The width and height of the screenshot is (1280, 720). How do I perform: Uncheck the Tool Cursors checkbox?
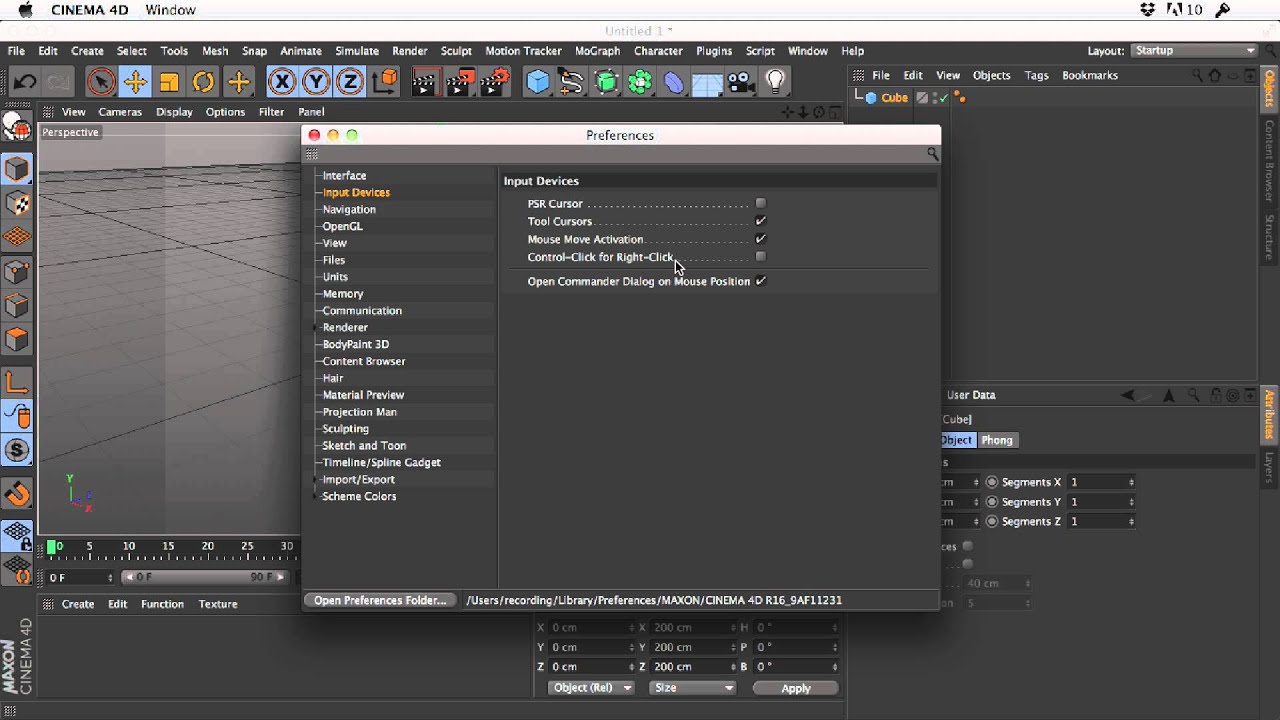pyautogui.click(x=761, y=221)
